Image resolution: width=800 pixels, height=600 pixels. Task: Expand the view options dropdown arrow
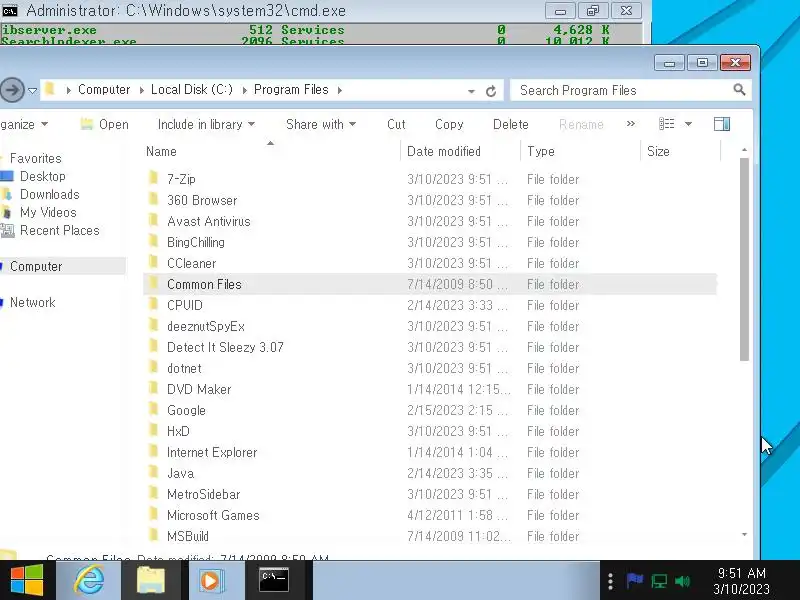click(688, 124)
